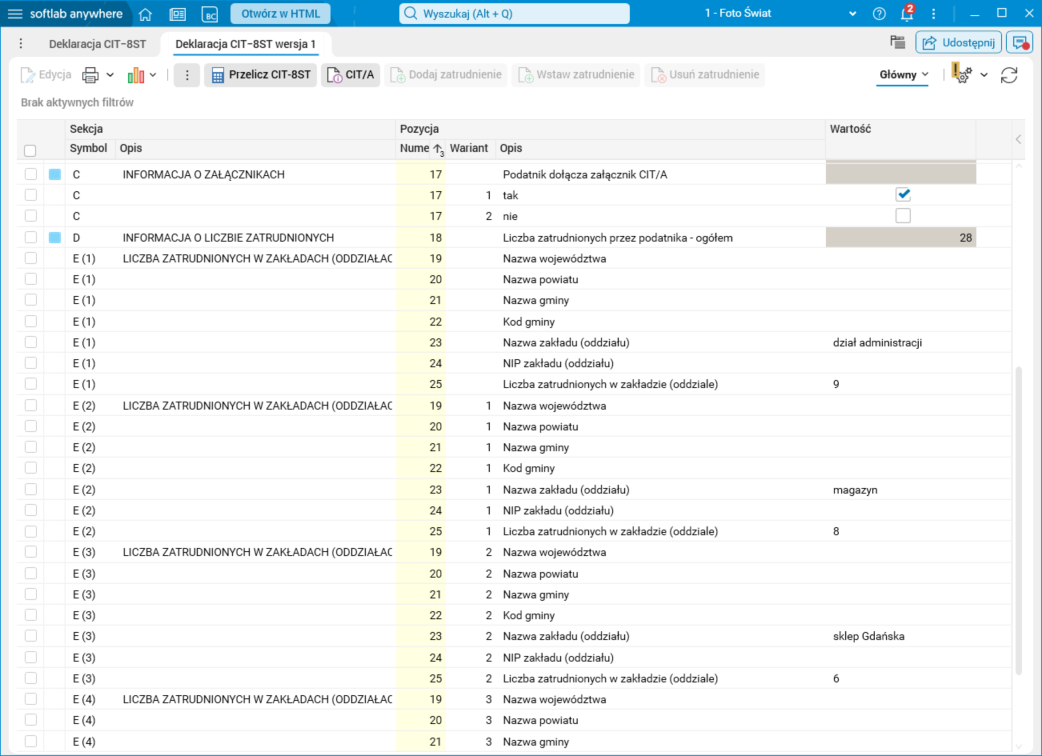1042x756 pixels.
Task: Click the bar chart icon
Action: point(136,75)
